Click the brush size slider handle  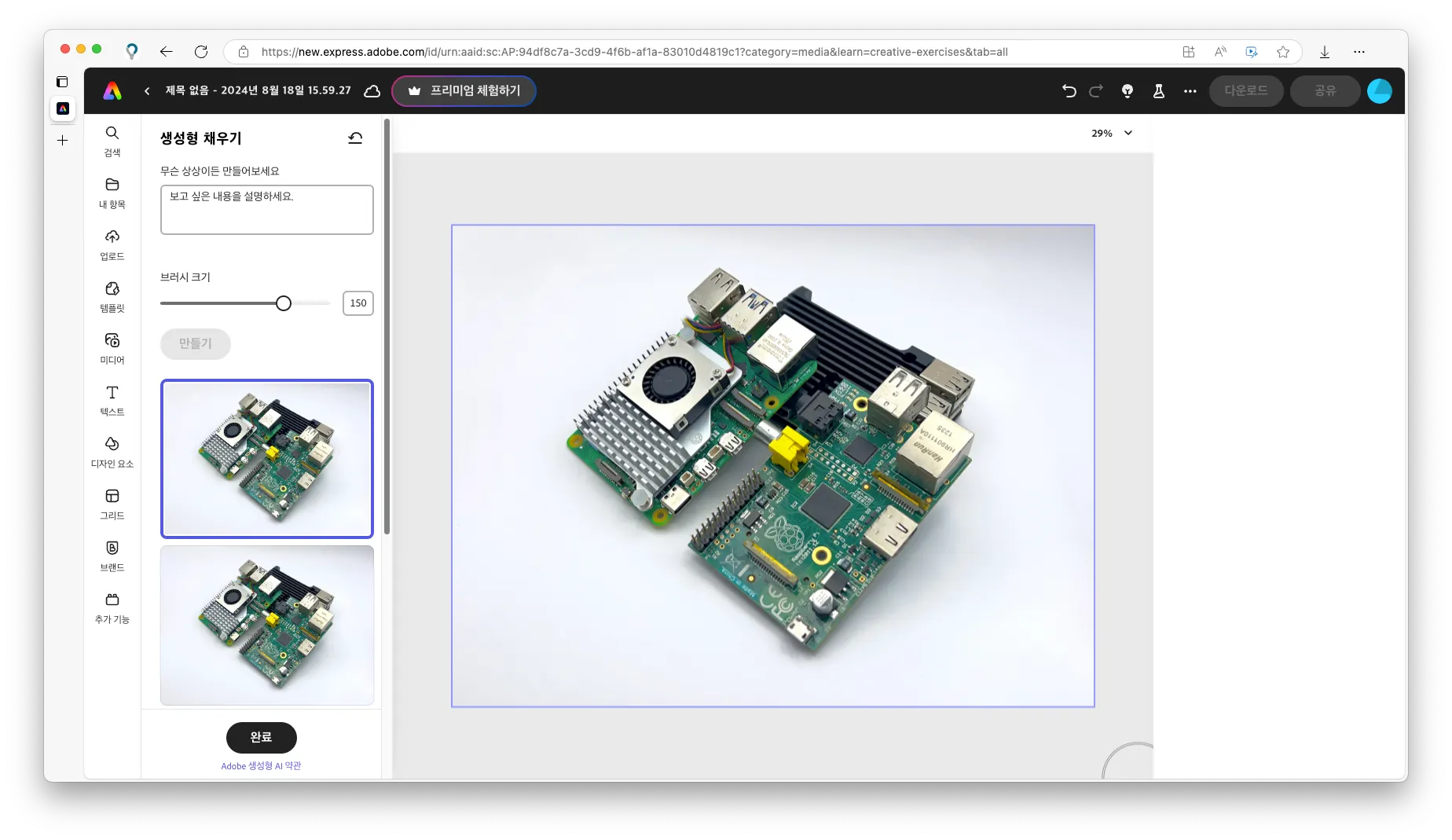284,303
